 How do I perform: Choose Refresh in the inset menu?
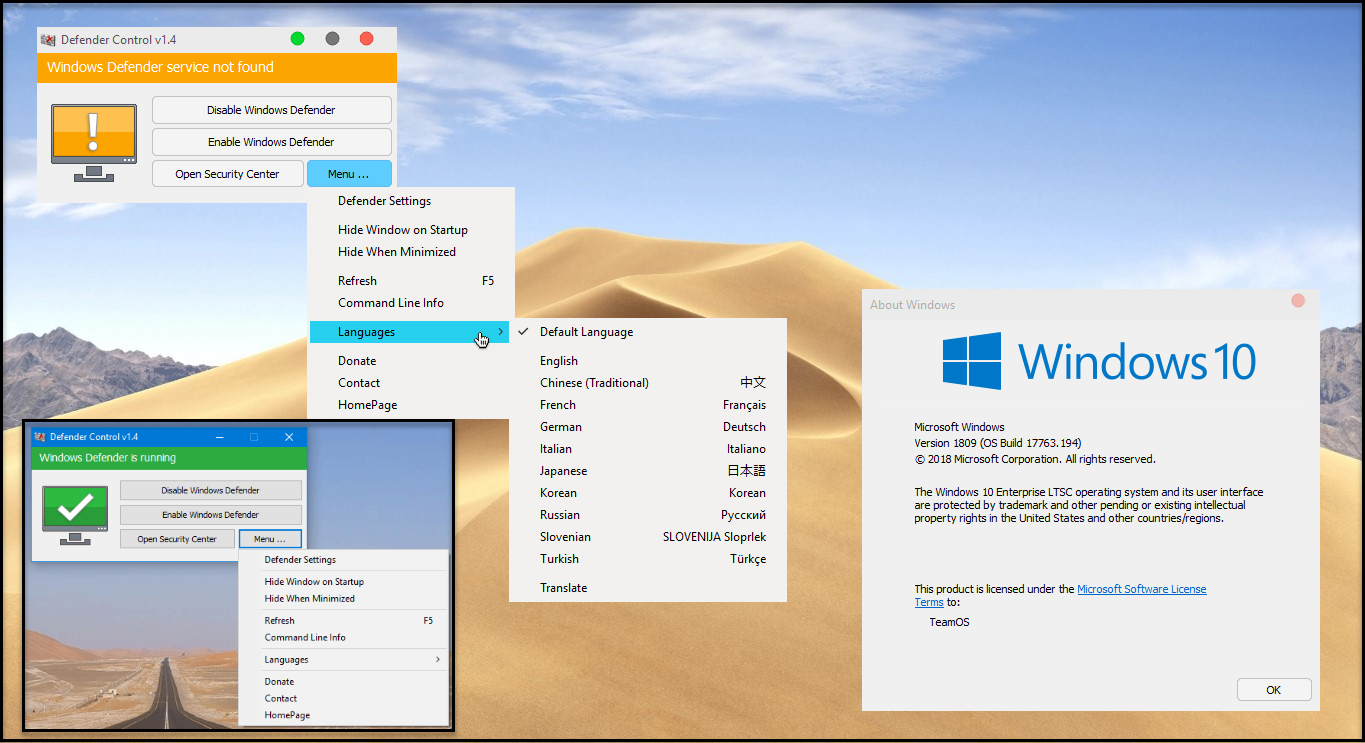pyautogui.click(x=344, y=621)
